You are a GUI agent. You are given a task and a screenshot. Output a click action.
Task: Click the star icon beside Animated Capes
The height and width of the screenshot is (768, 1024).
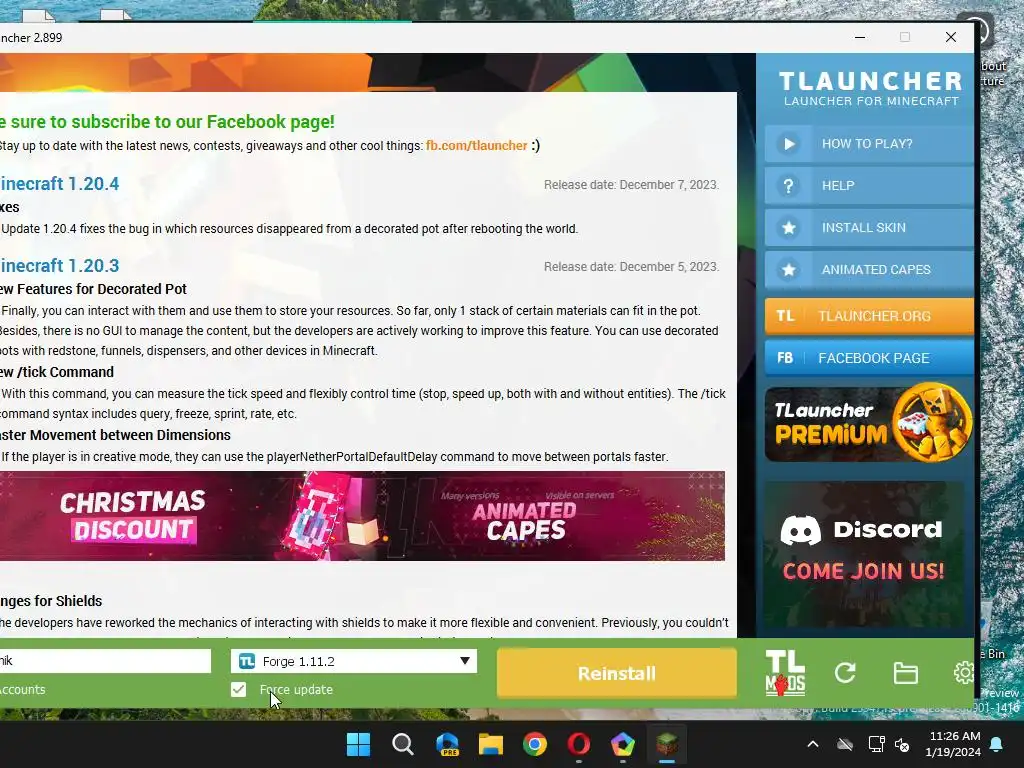(x=788, y=269)
